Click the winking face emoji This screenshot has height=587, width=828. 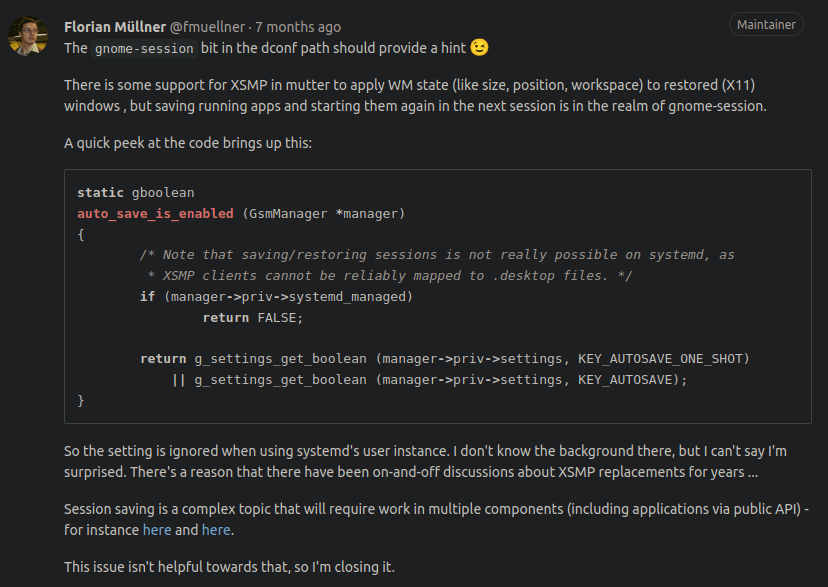coord(479,48)
